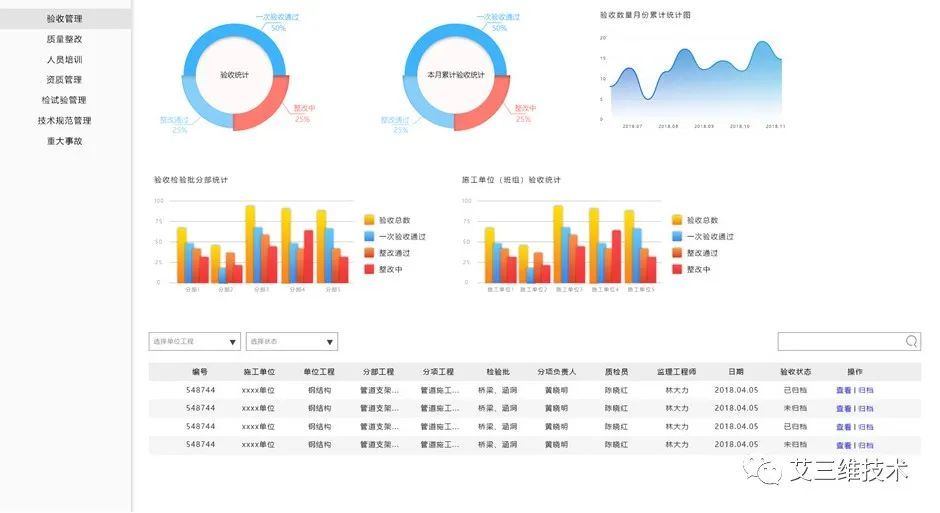Click 归档 link in the first table row
940x513 pixels.
point(865,391)
